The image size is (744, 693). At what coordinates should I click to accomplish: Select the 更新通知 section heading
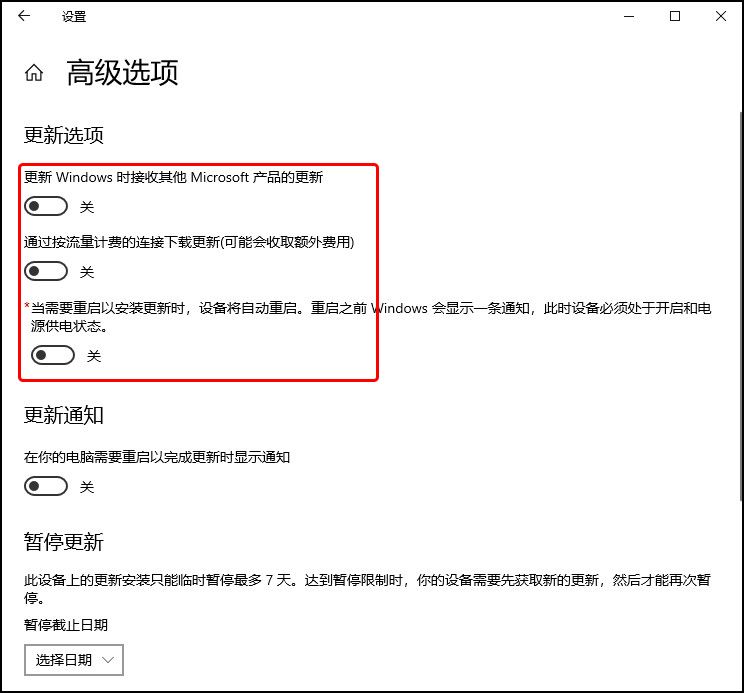click(x=64, y=415)
